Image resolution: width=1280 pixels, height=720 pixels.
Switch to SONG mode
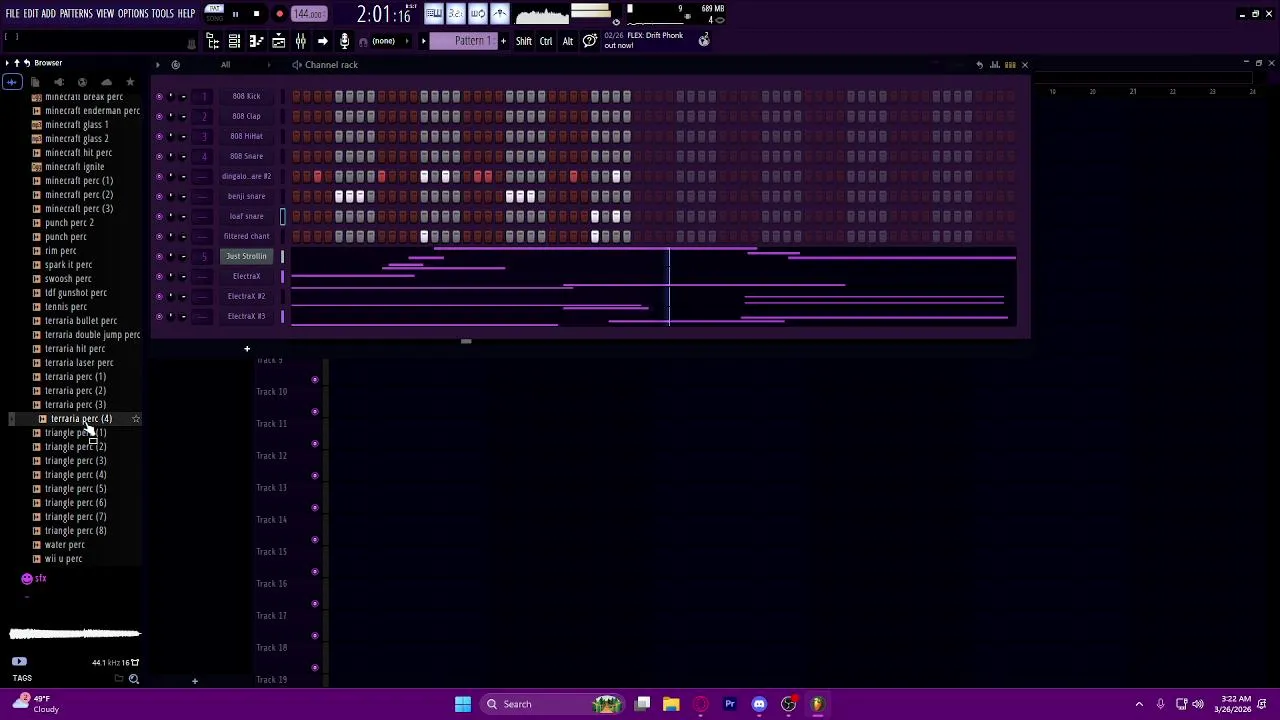point(214,18)
